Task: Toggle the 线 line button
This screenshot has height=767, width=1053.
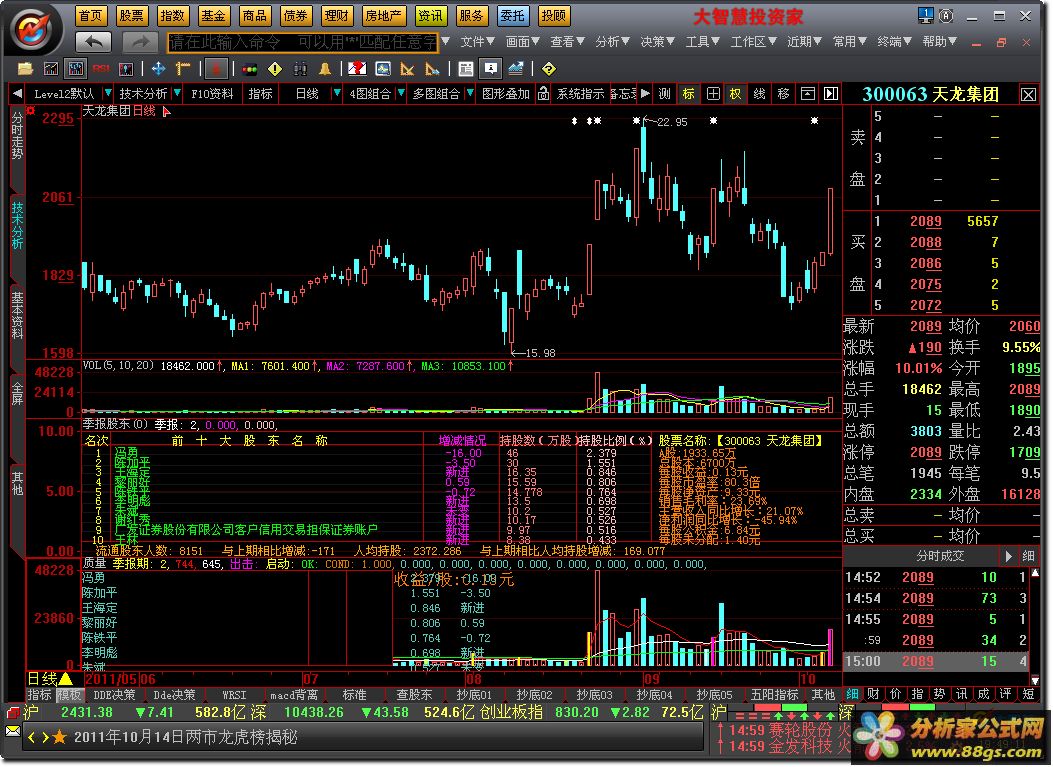Action: coord(760,94)
